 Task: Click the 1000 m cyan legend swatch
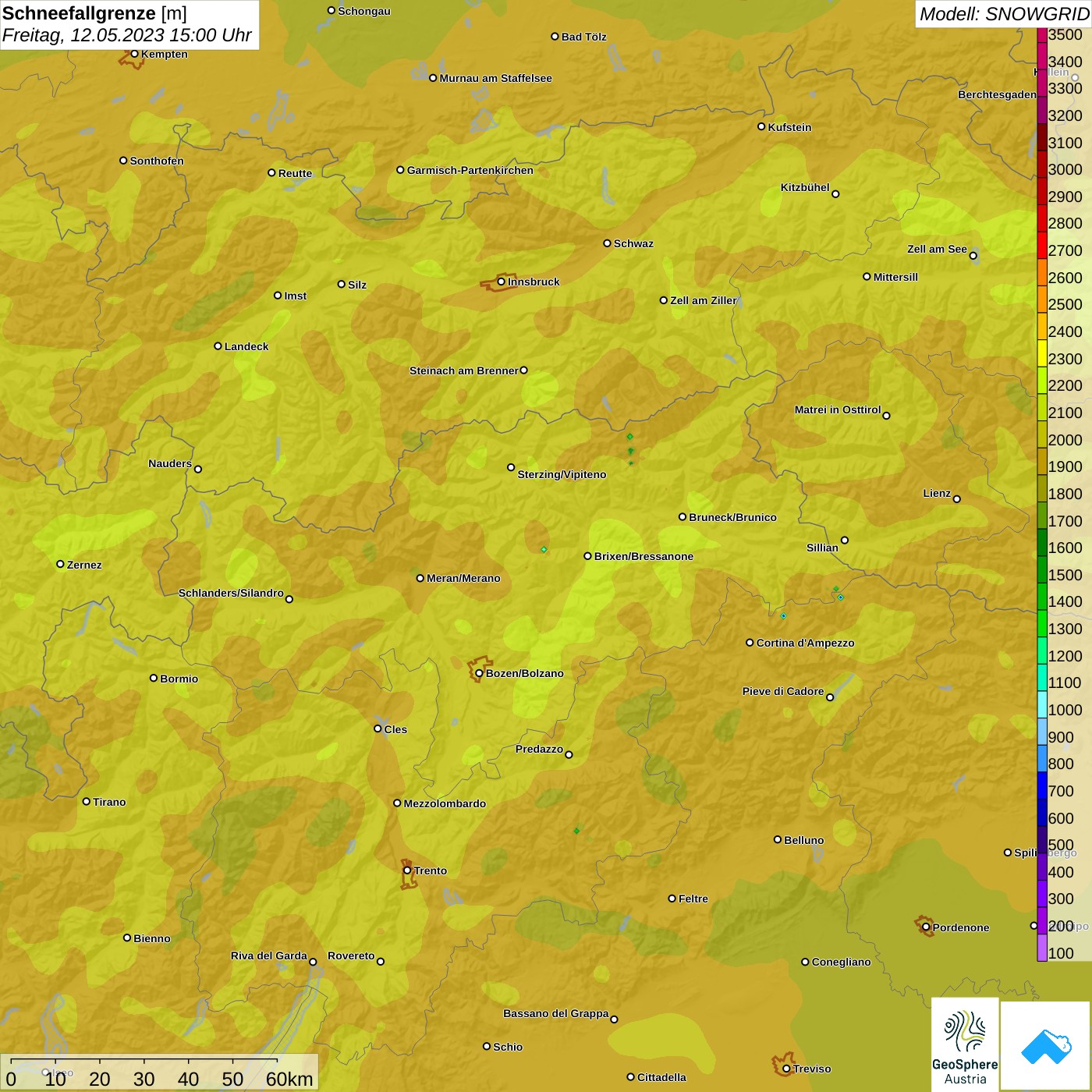tap(1042, 705)
